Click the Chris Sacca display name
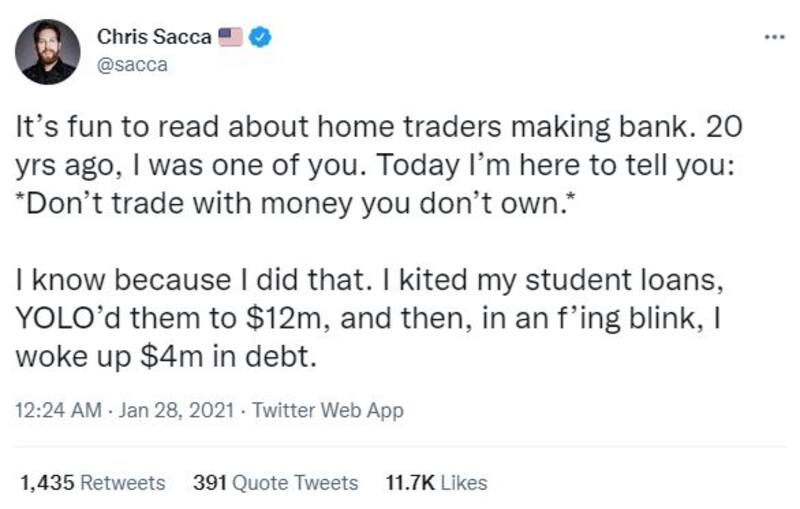 click(155, 37)
